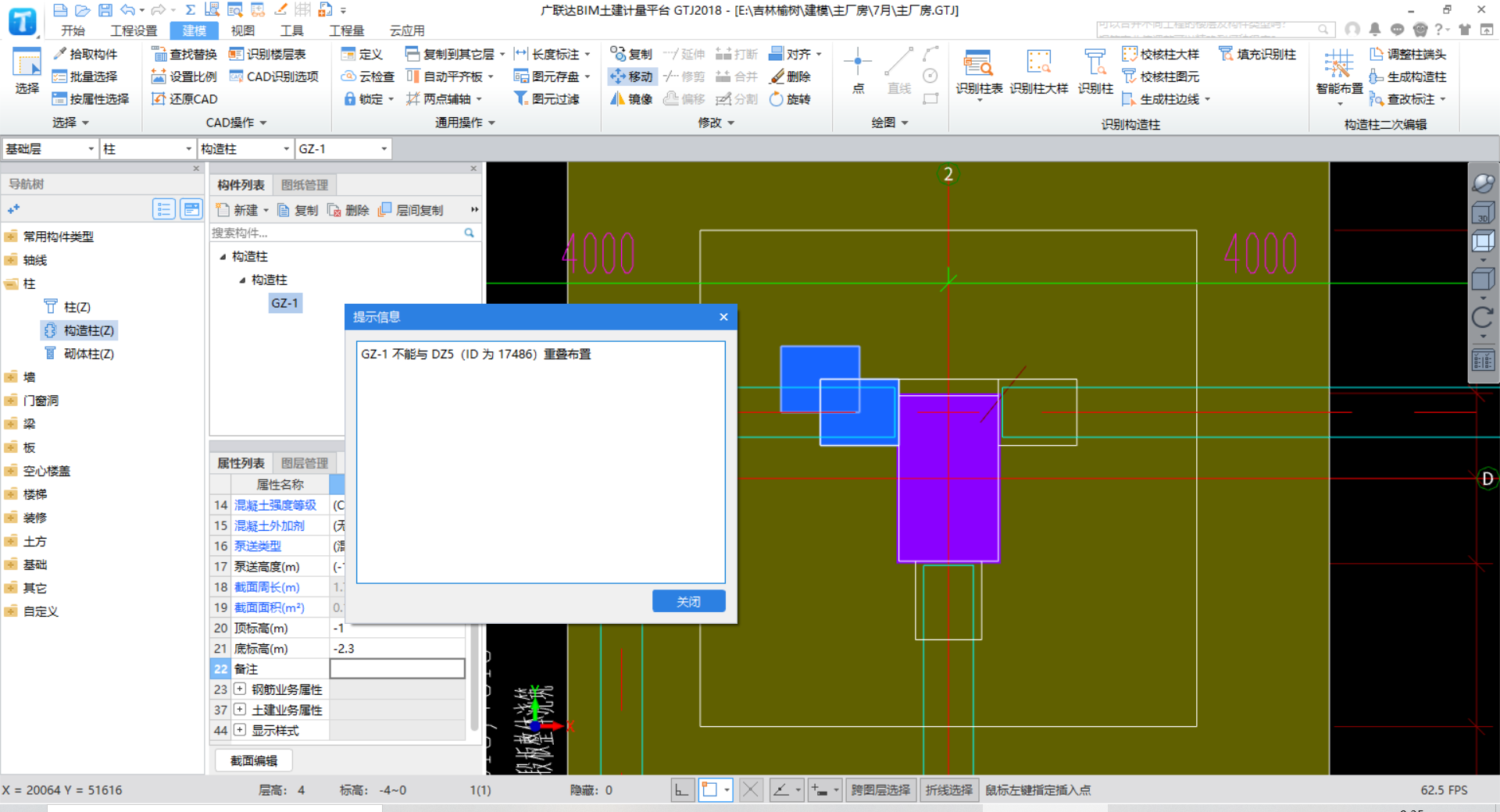Image resolution: width=1500 pixels, height=812 pixels.
Task: Click 识别柱大样 recognize column detail
Action: coord(1038,72)
